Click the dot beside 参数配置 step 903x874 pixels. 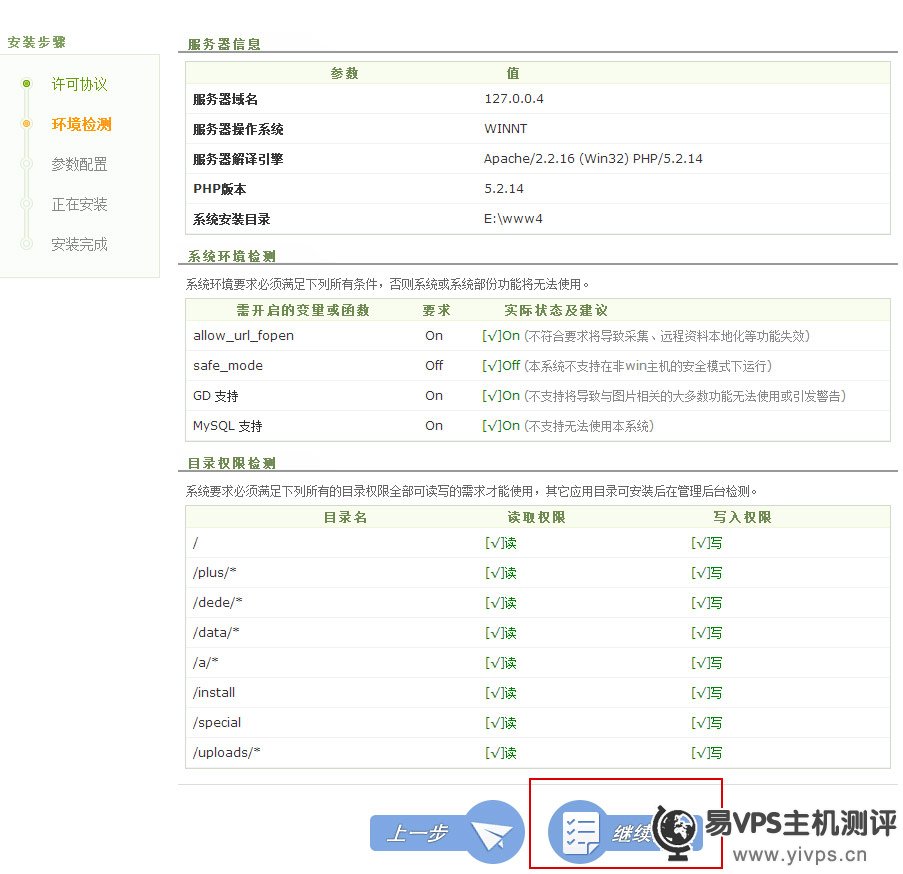[x=25, y=164]
